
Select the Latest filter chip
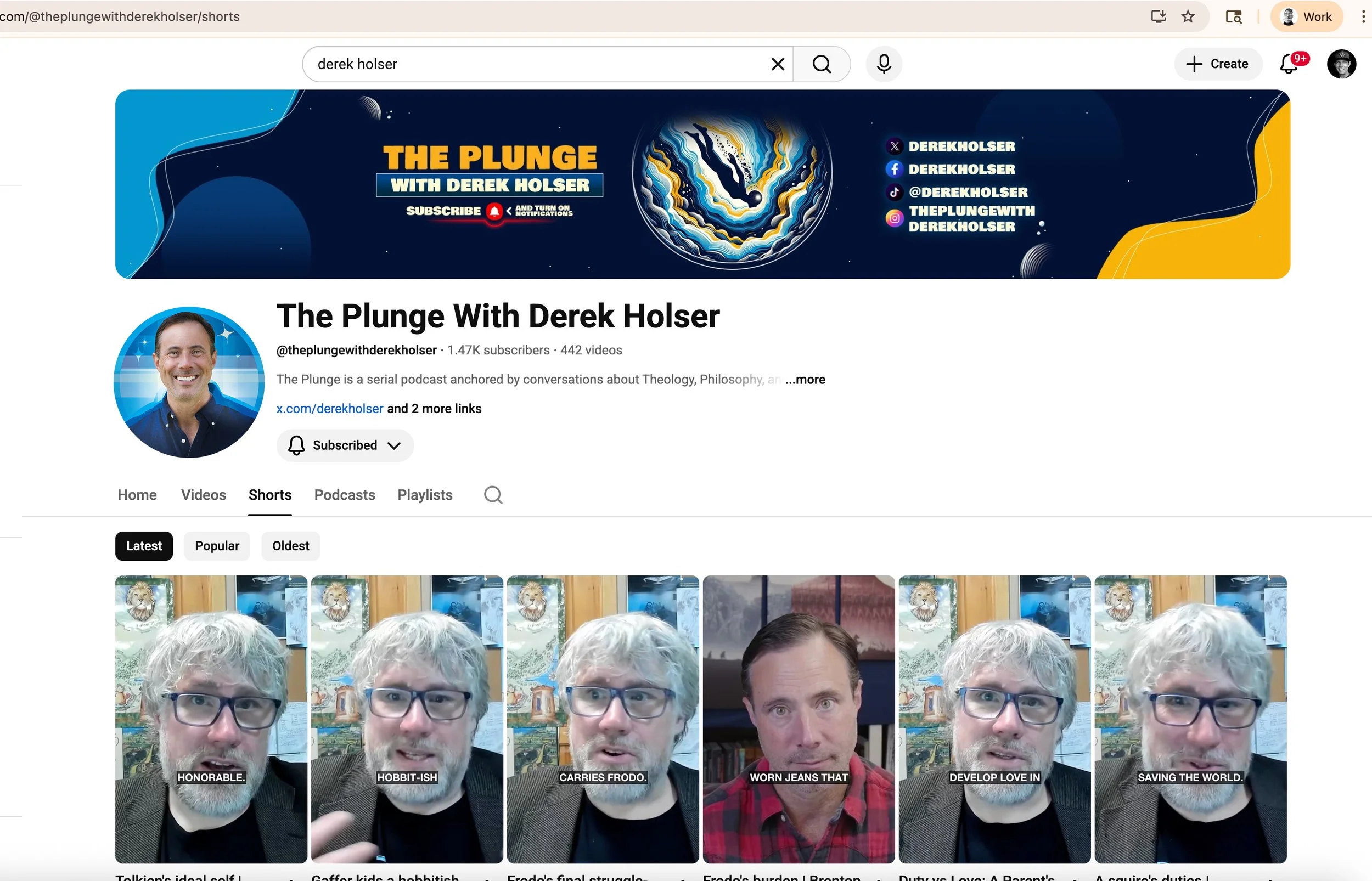[x=144, y=546]
